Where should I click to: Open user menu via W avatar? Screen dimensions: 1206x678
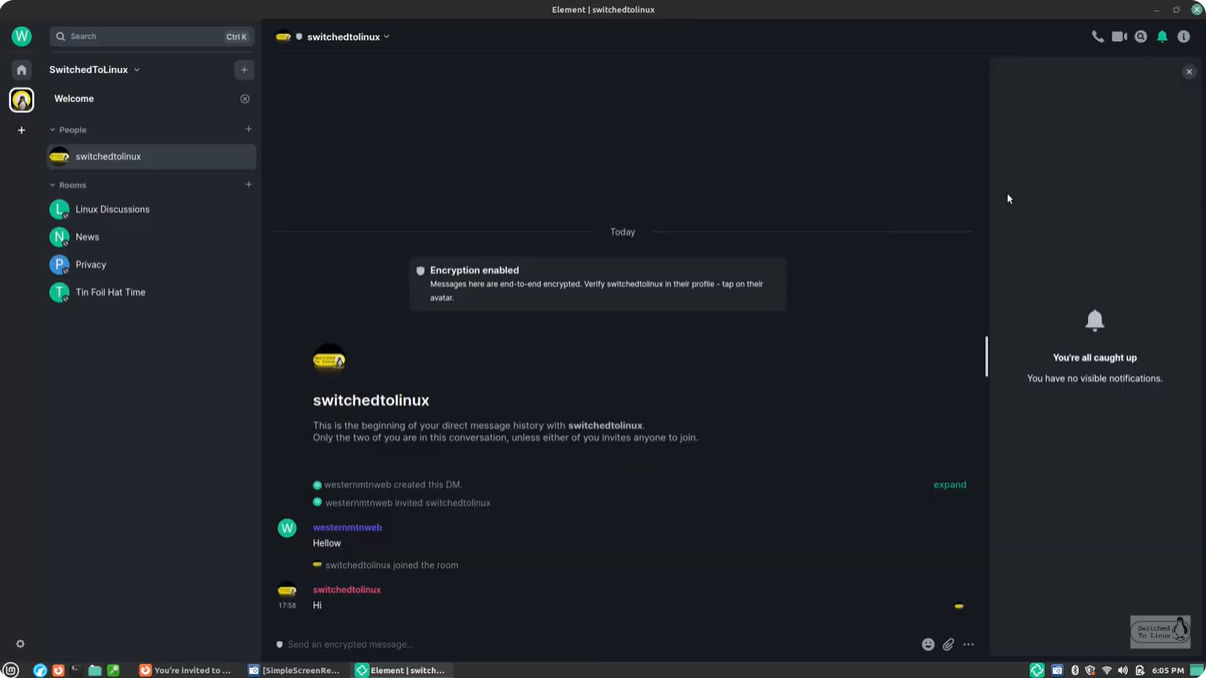pyautogui.click(x=21, y=36)
